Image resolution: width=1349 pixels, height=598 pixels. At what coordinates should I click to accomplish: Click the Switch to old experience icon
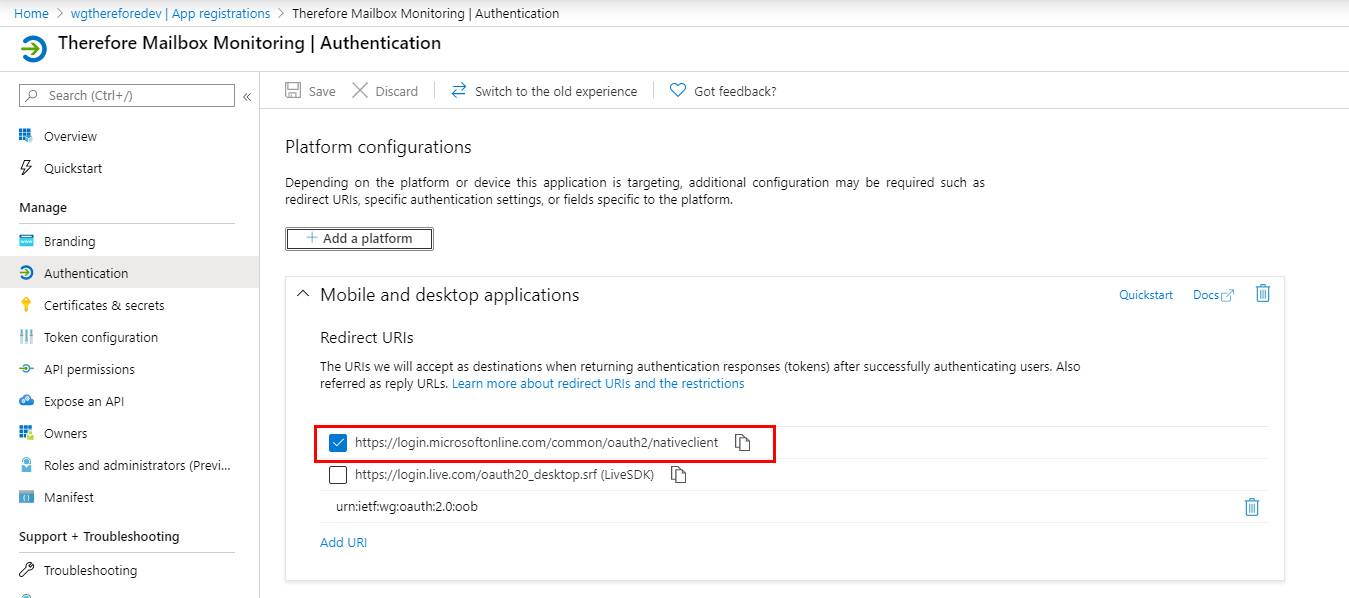pyautogui.click(x=459, y=91)
